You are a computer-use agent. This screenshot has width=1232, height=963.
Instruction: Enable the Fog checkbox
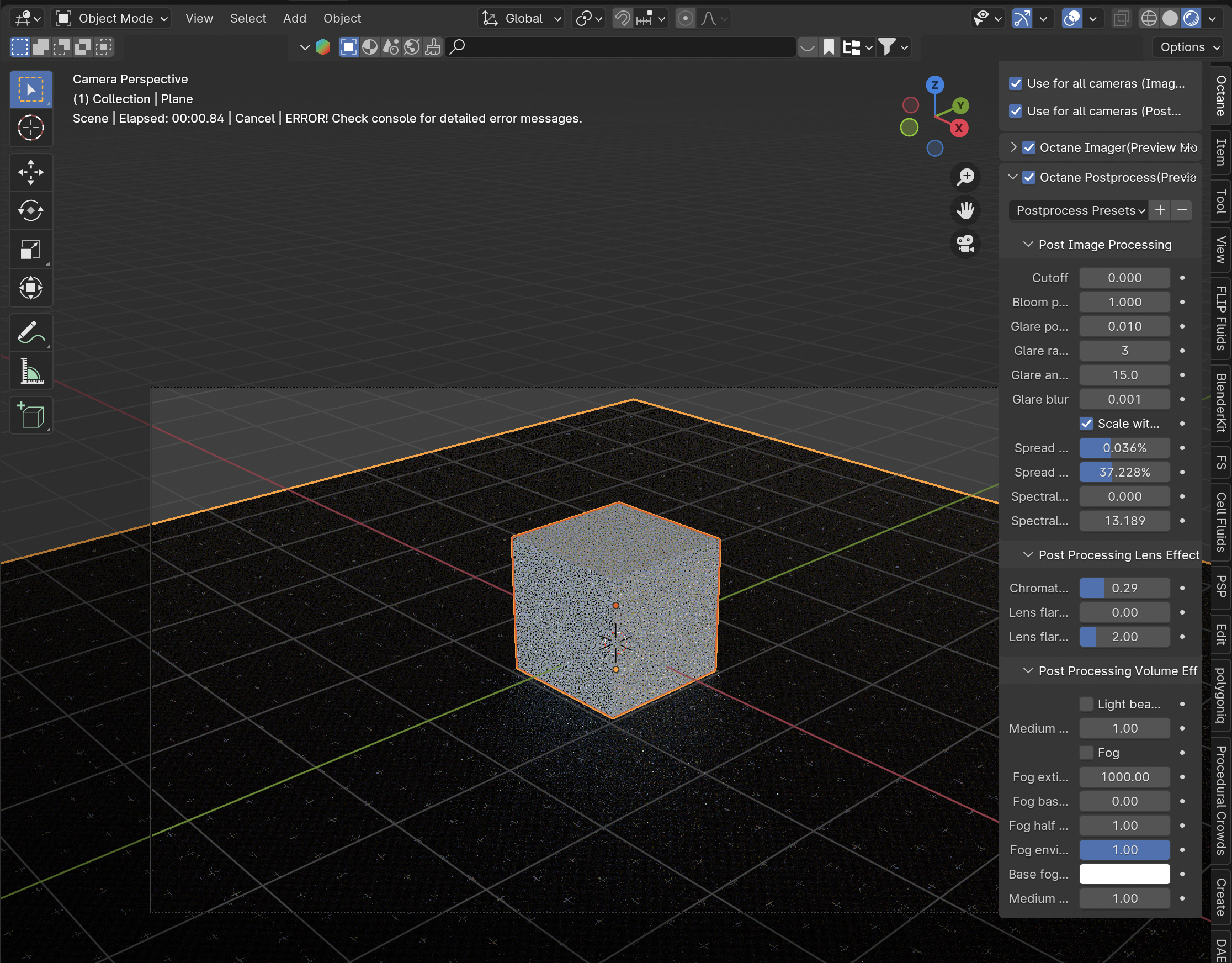tap(1086, 753)
